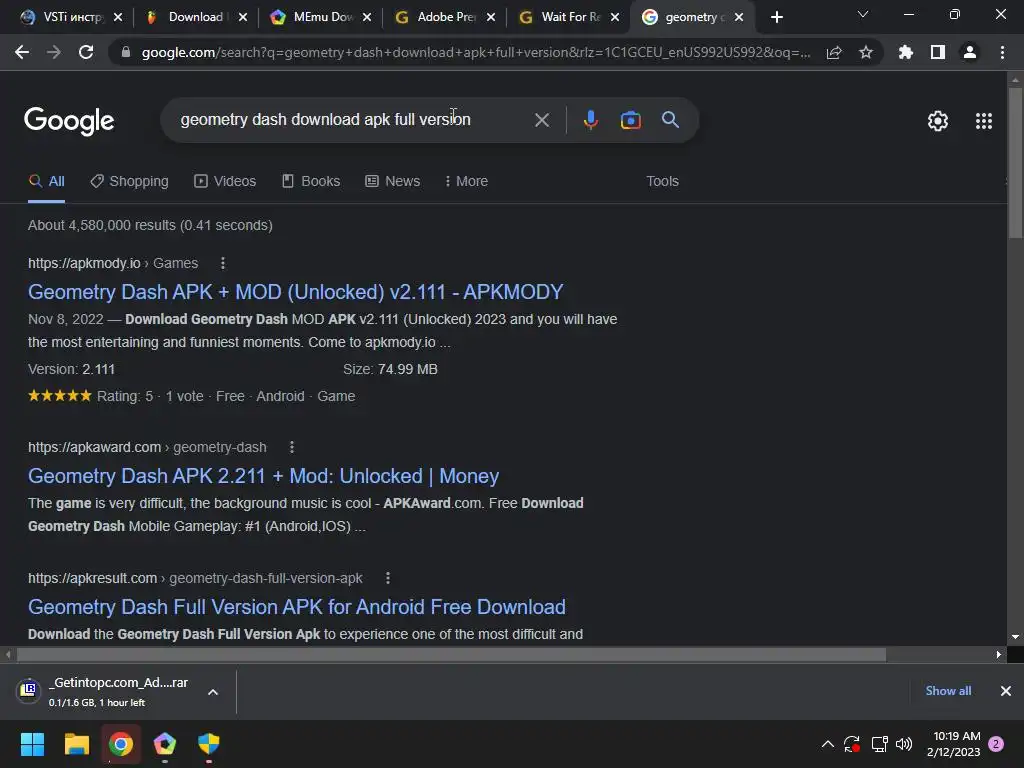Viewport: 1024px width, 768px height.
Task: Search by image with camera icon
Action: point(630,120)
